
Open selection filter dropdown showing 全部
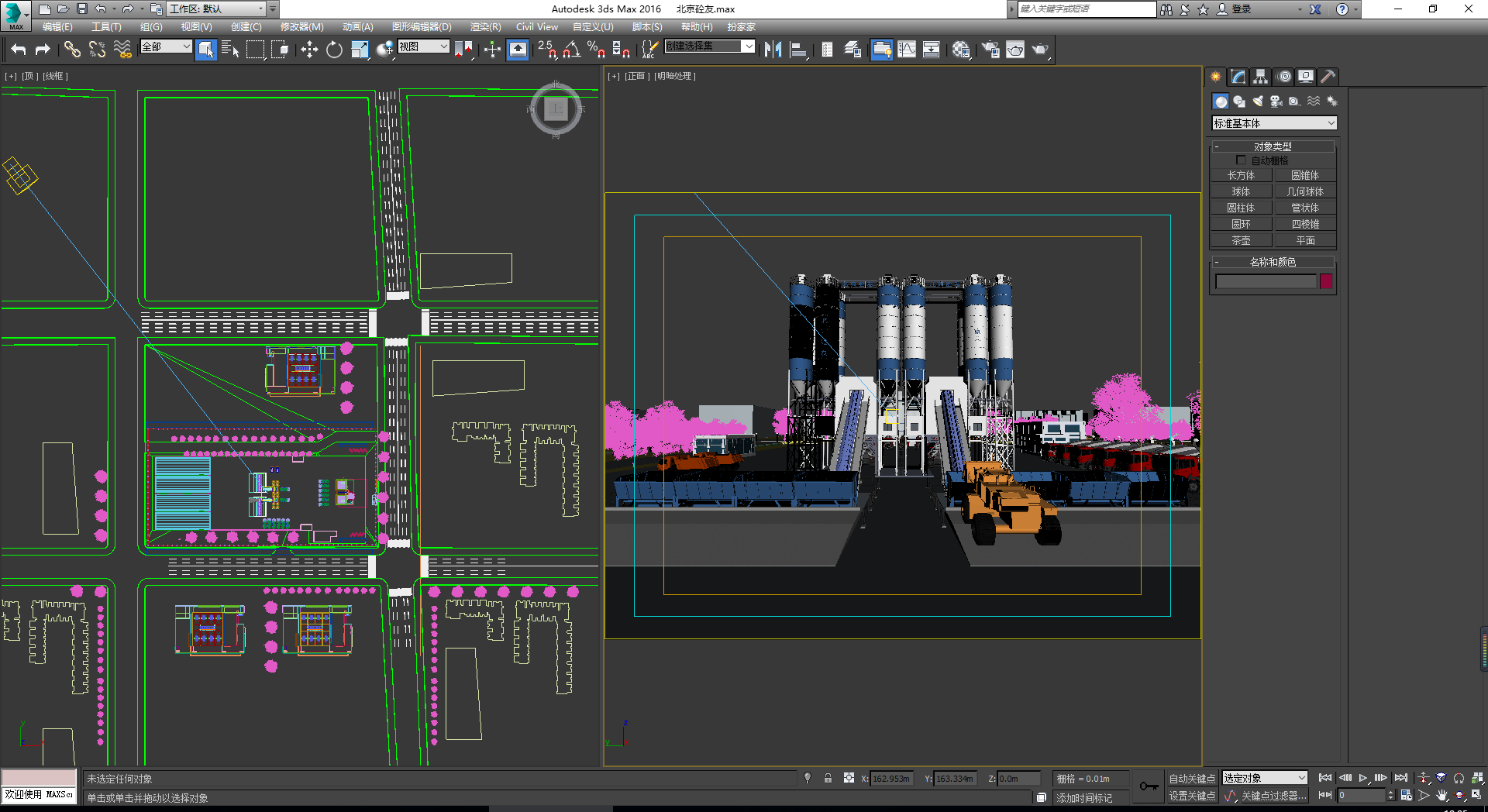click(x=165, y=46)
